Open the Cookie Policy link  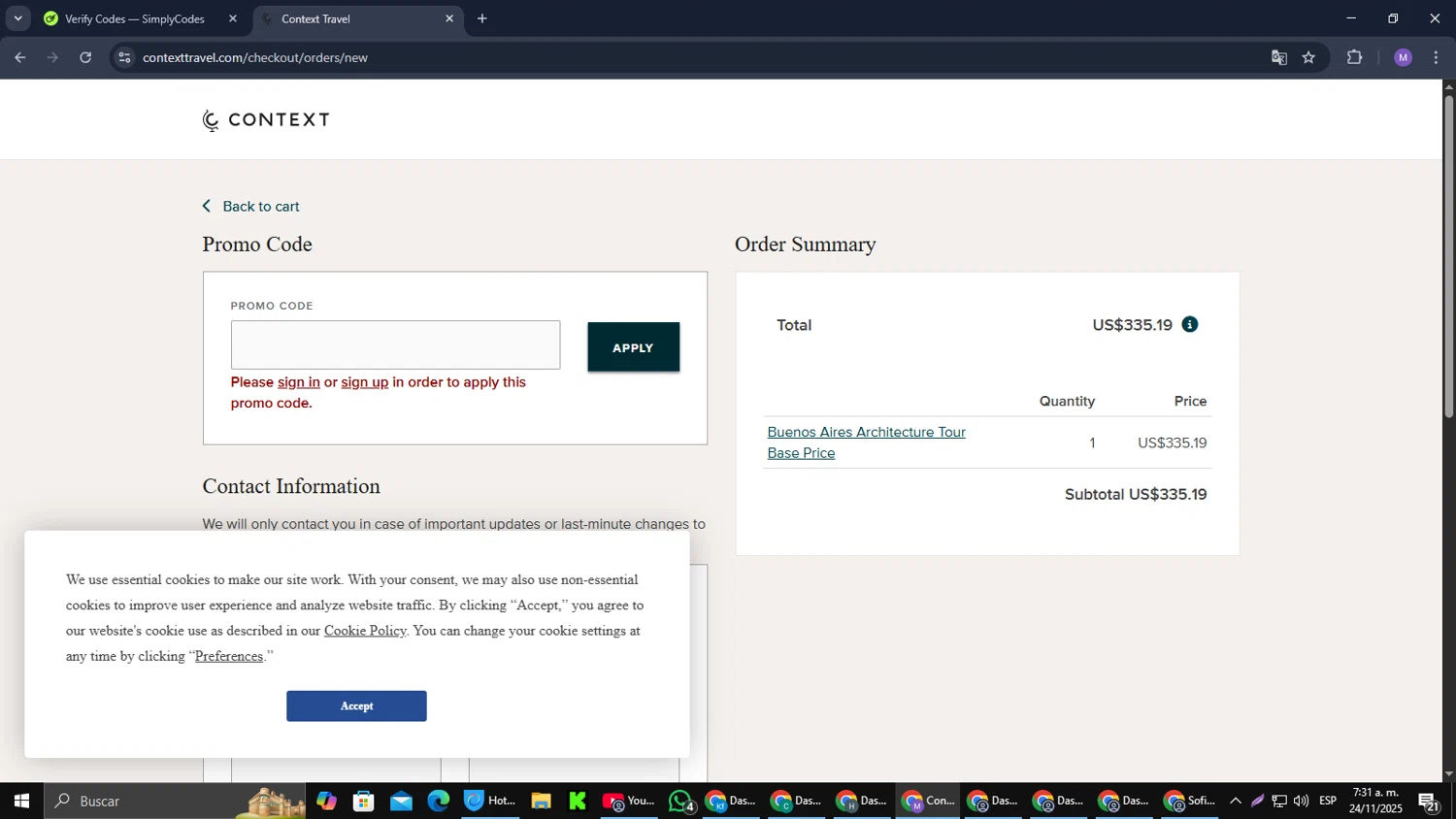point(365,631)
